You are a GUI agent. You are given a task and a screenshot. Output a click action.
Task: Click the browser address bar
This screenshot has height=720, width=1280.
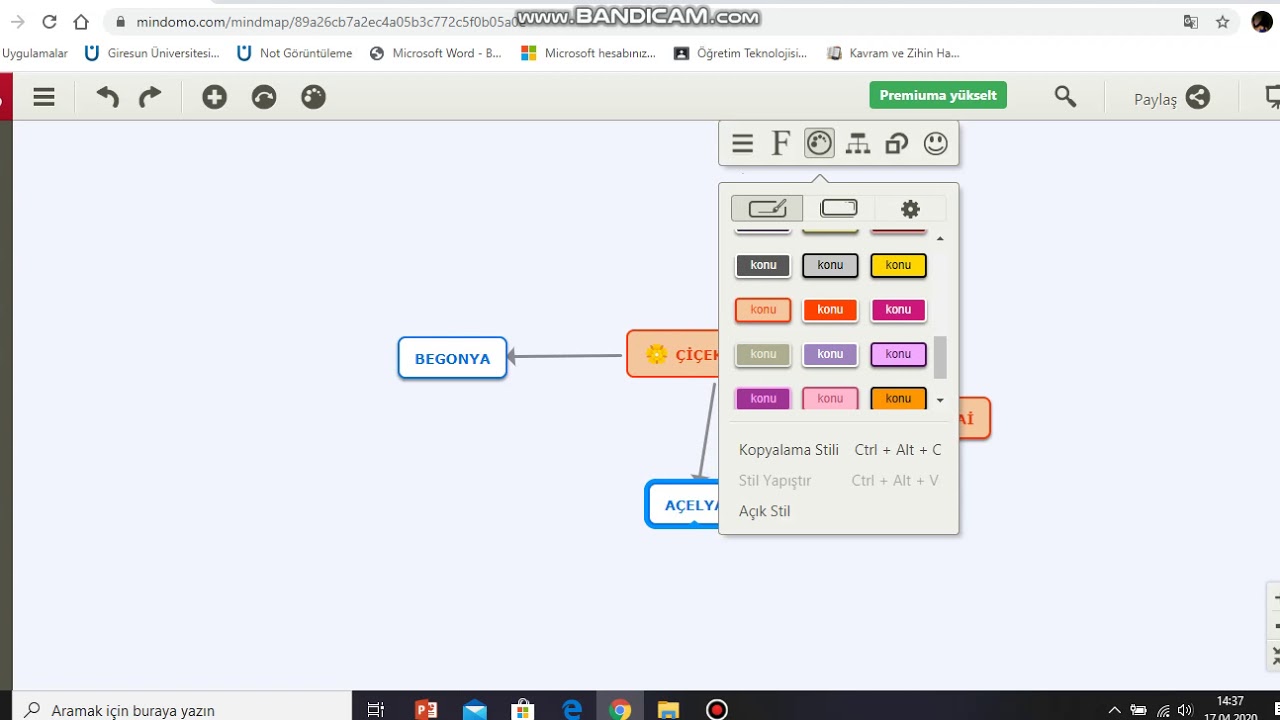coord(640,22)
